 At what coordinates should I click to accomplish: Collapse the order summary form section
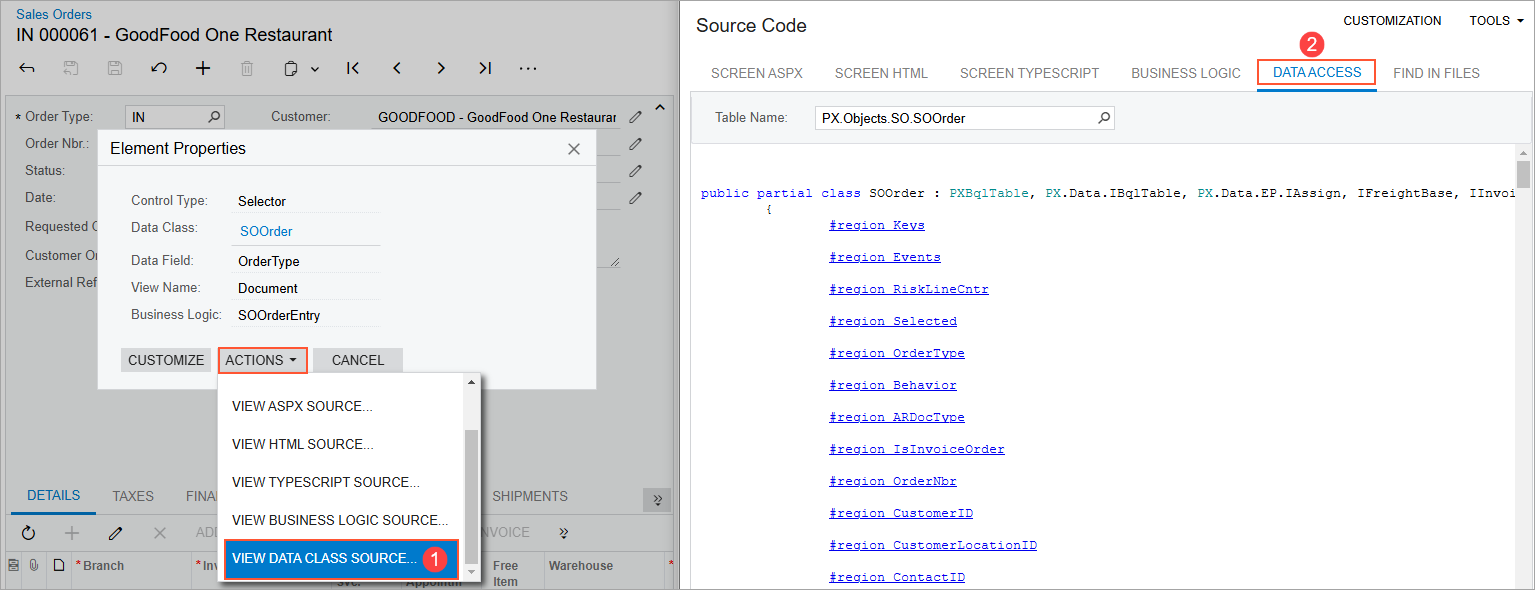(x=659, y=108)
